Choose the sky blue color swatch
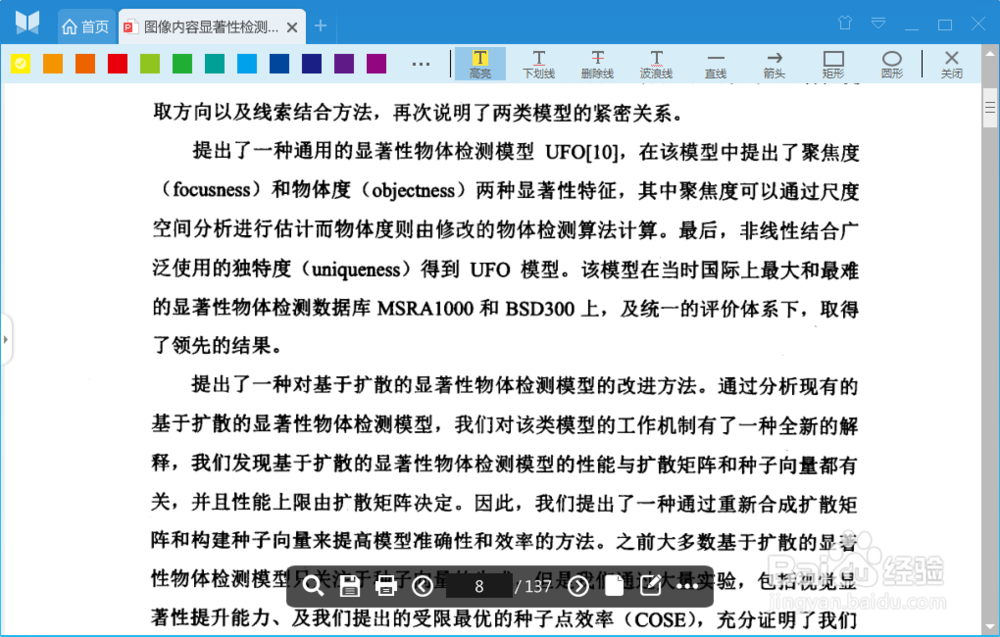The height and width of the screenshot is (637, 1000). click(247, 64)
